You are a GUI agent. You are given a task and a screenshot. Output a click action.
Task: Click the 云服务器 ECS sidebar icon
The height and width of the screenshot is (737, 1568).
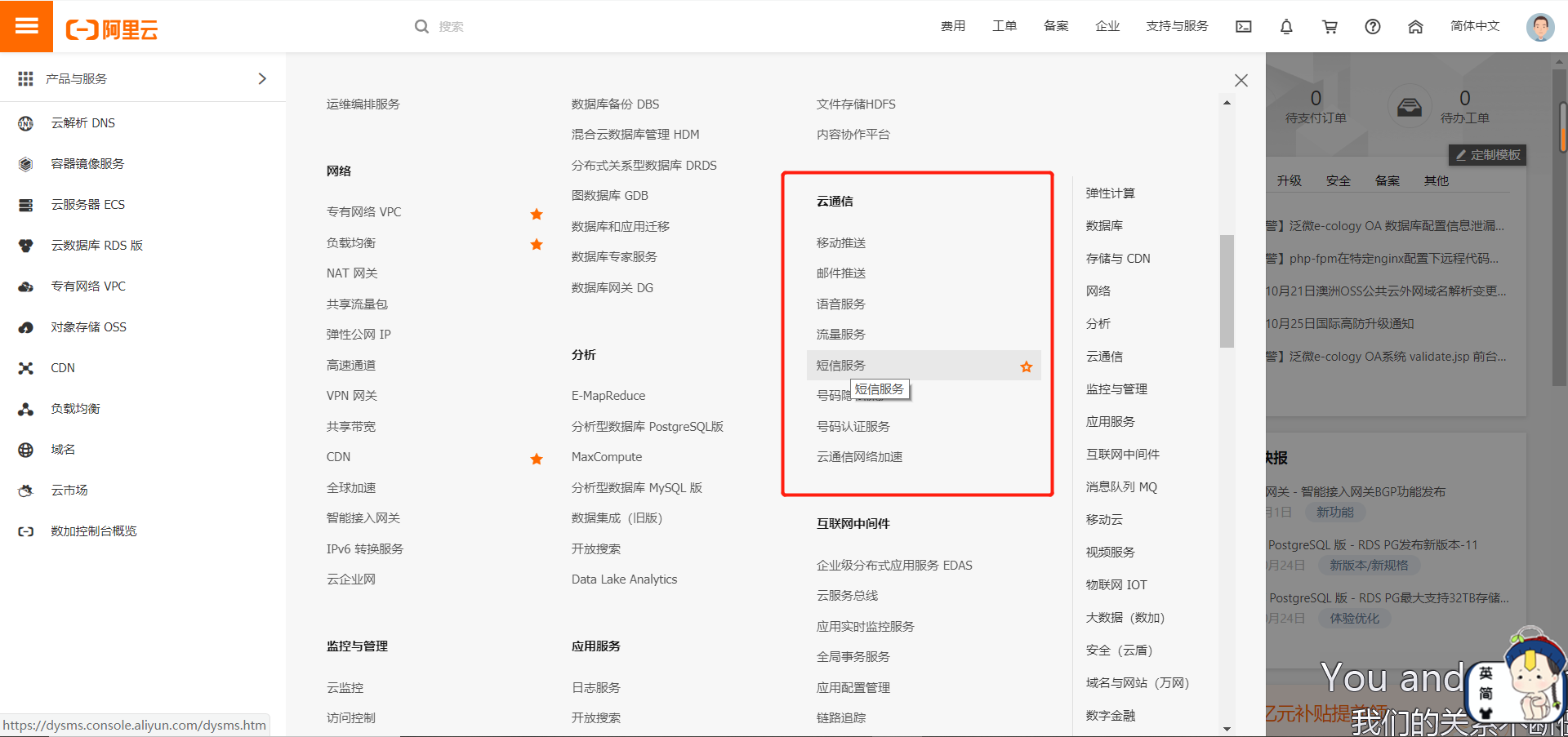pyautogui.click(x=25, y=205)
